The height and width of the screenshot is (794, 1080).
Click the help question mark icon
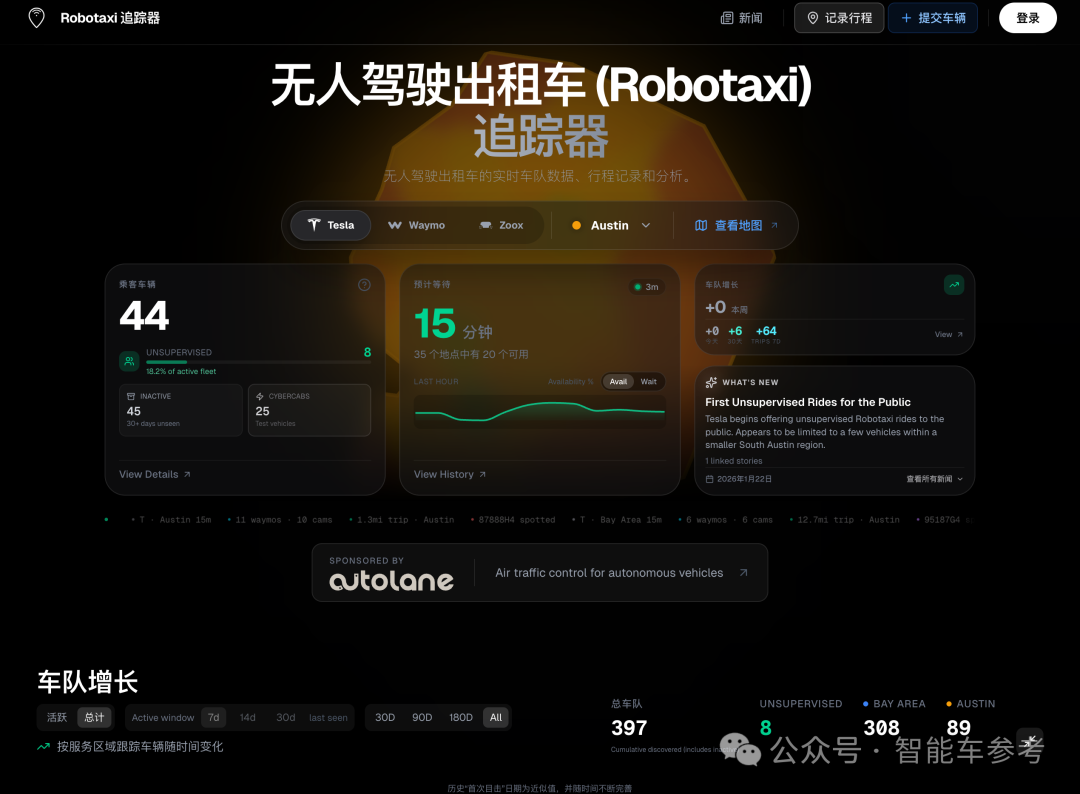pos(364,285)
